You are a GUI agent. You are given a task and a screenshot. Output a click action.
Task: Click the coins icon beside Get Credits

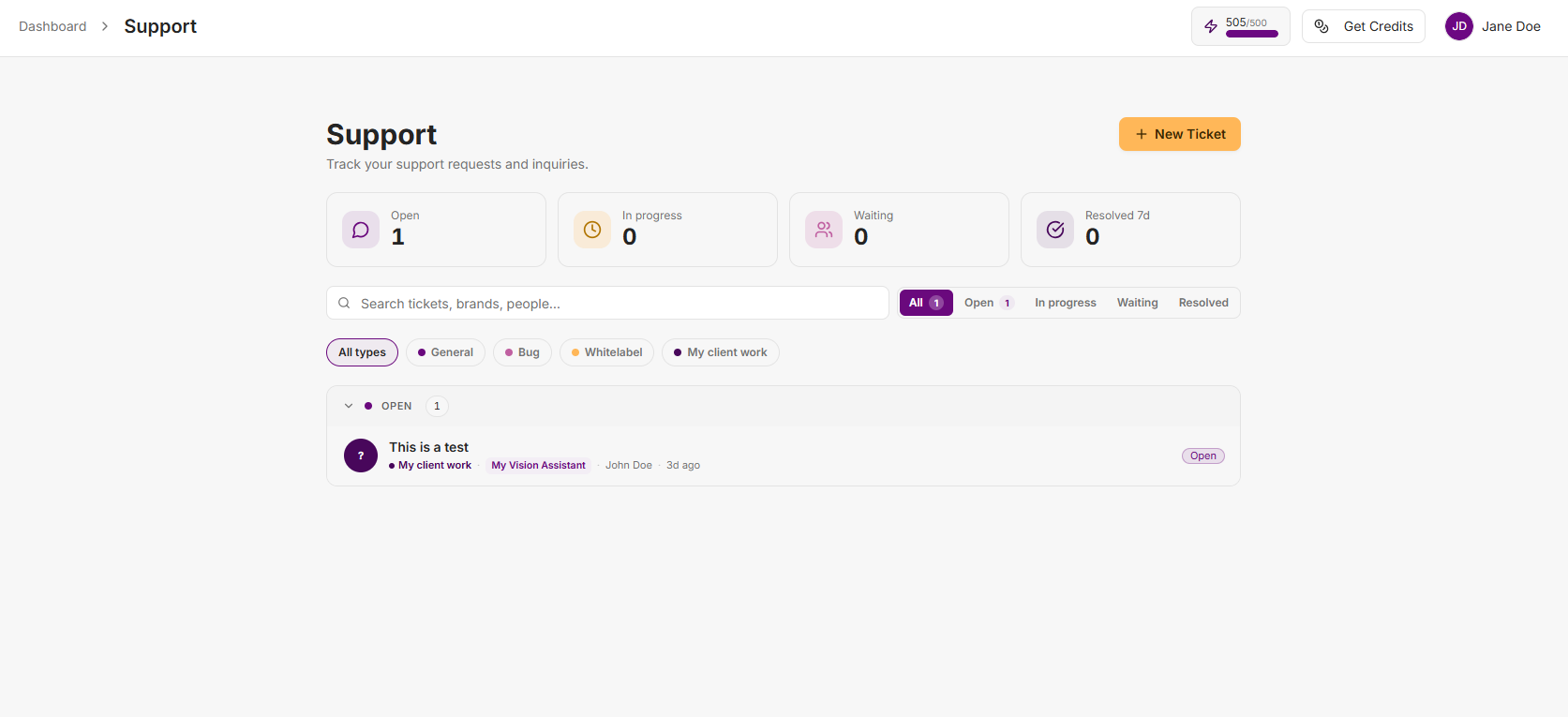tap(1322, 26)
